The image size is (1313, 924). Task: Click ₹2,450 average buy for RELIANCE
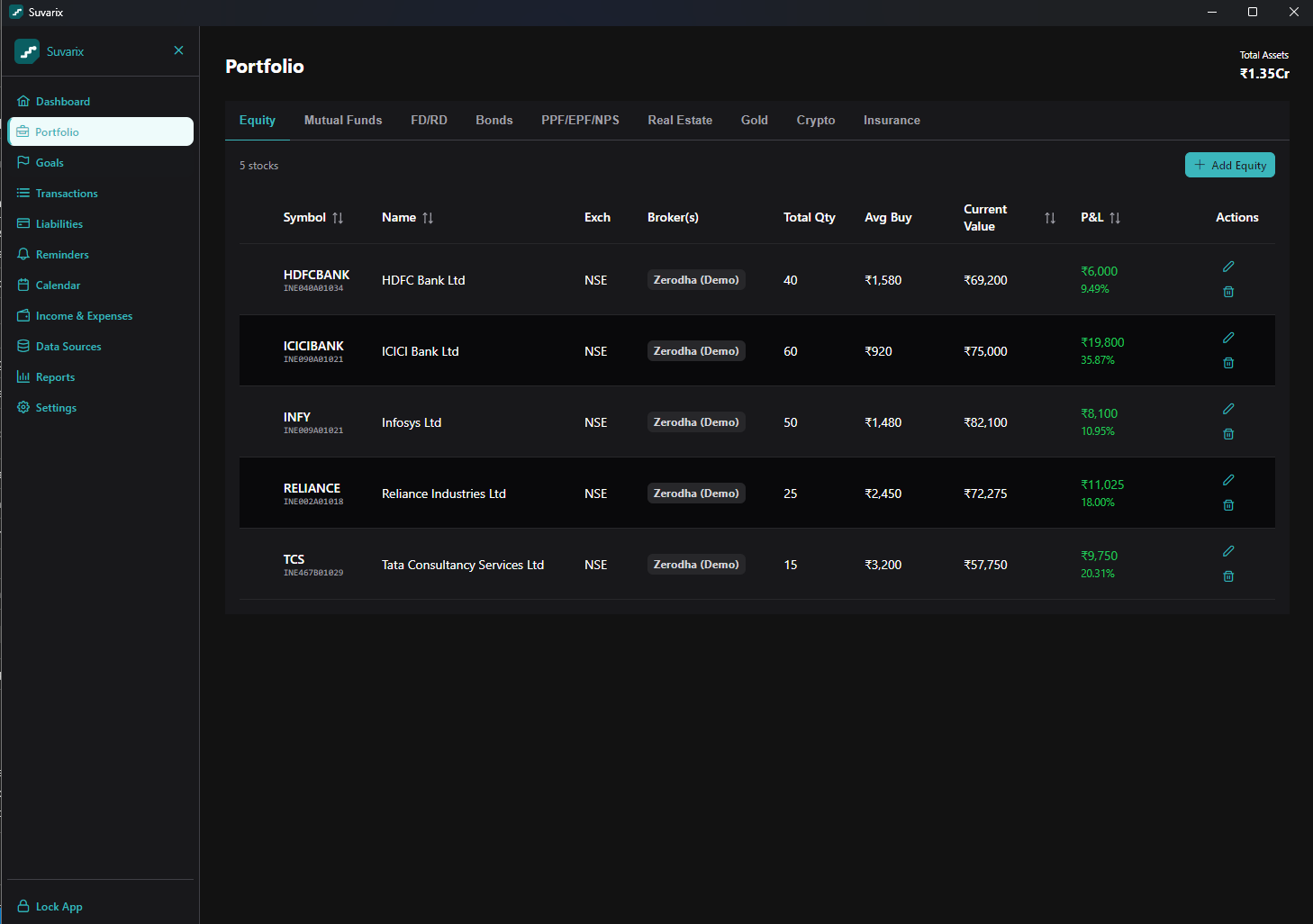[x=883, y=494]
